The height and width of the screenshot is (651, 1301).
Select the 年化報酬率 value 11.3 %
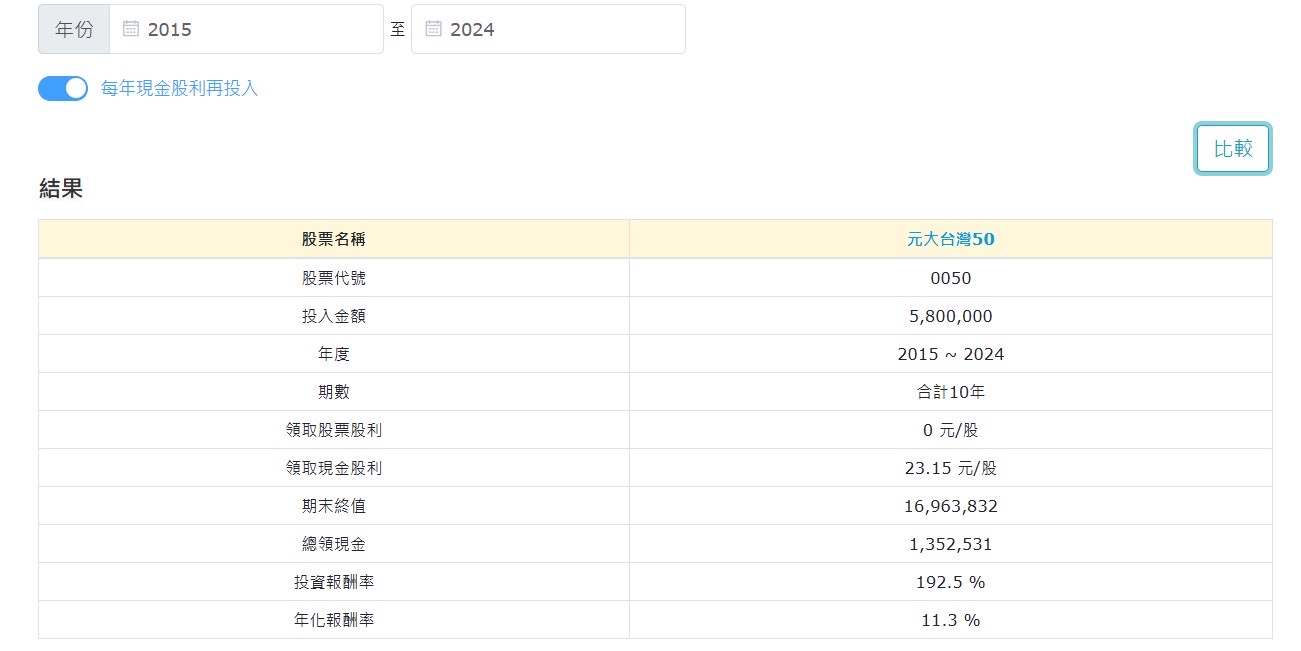(x=951, y=620)
